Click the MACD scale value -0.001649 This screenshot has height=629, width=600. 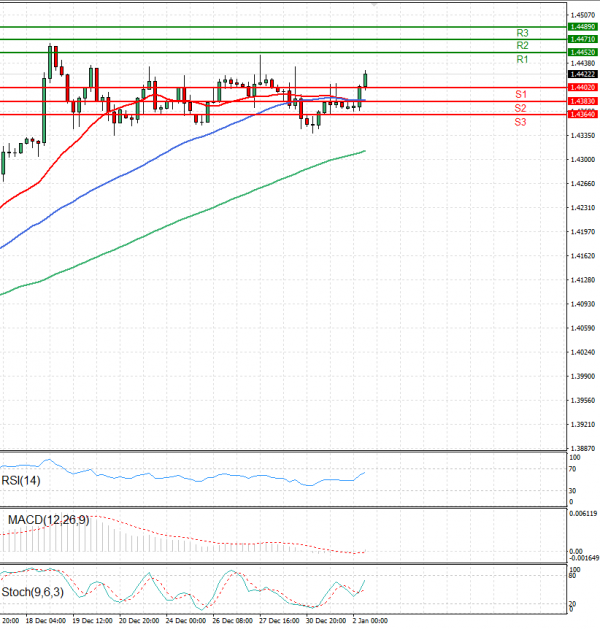584,558
